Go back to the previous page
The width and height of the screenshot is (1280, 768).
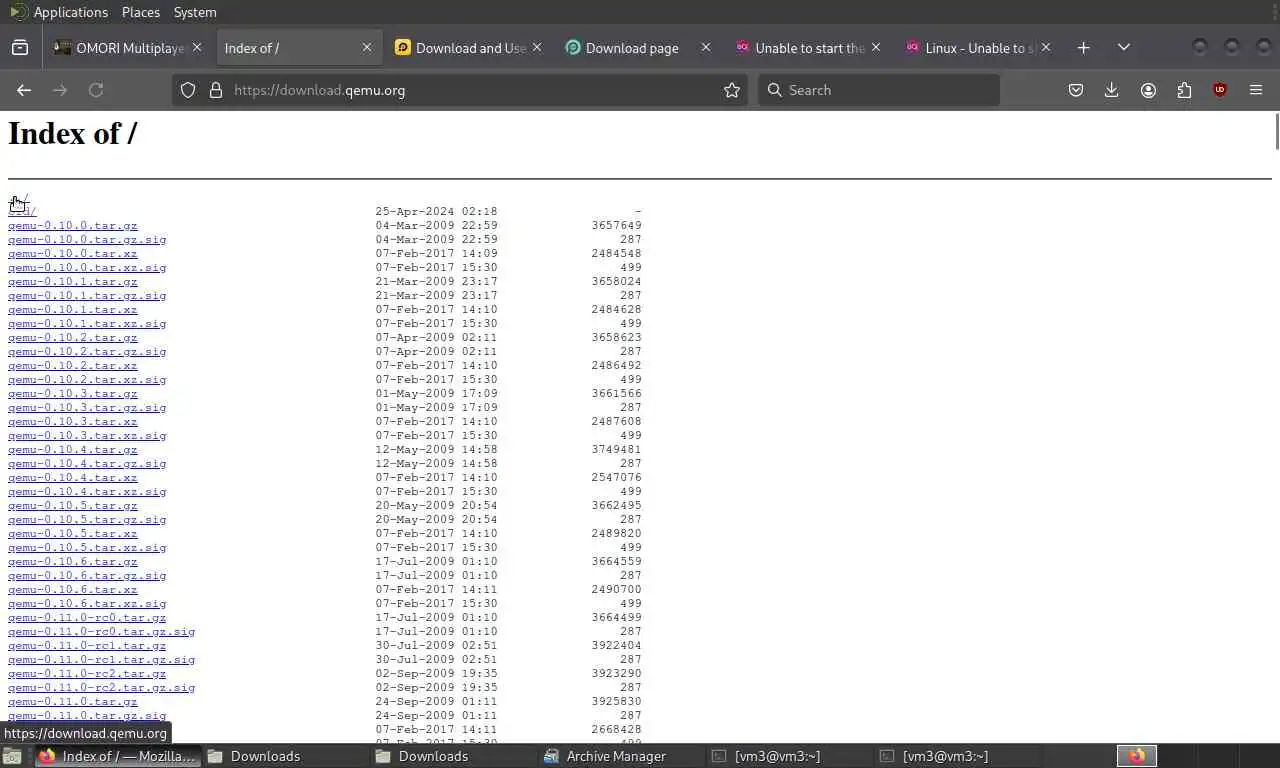point(24,90)
